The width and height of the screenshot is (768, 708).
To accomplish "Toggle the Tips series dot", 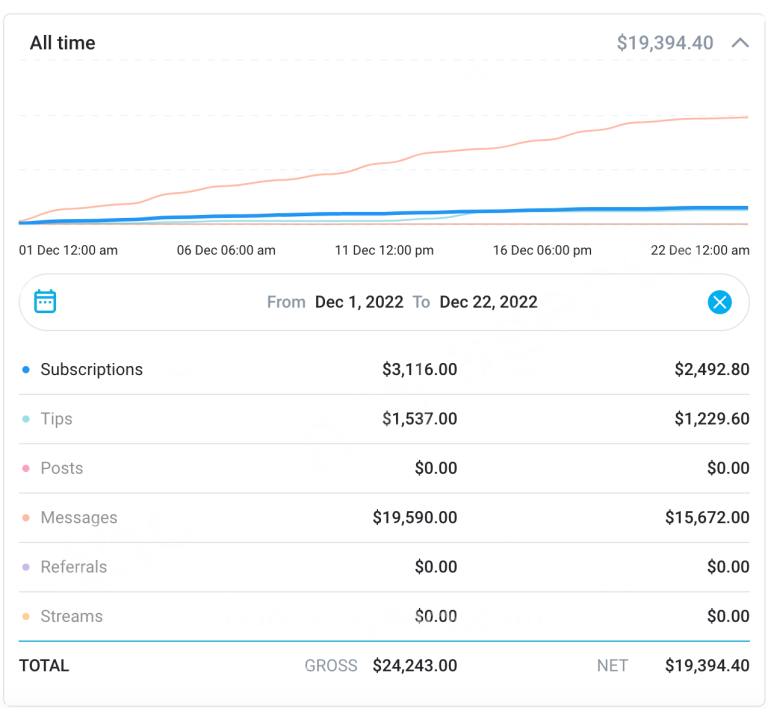I will (x=26, y=420).
